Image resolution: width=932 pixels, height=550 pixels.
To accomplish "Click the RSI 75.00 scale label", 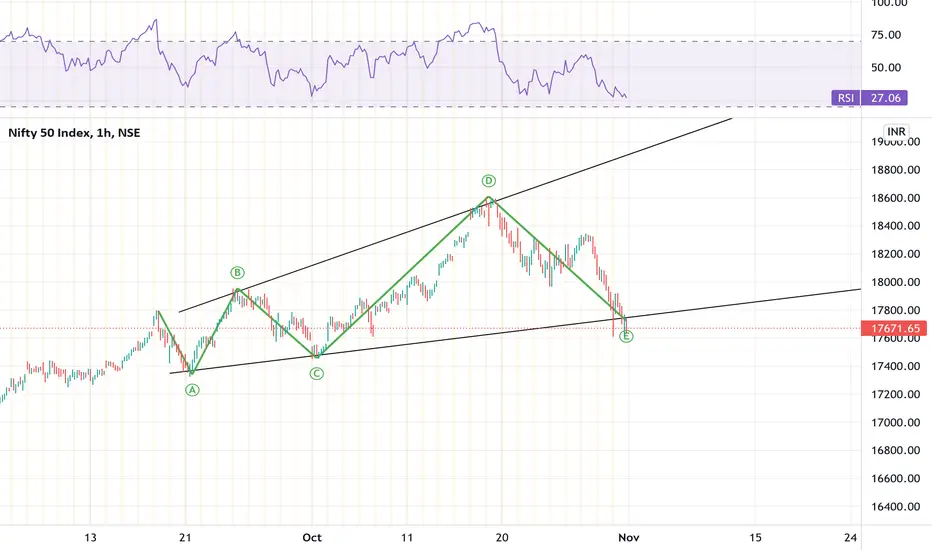I will (886, 35).
